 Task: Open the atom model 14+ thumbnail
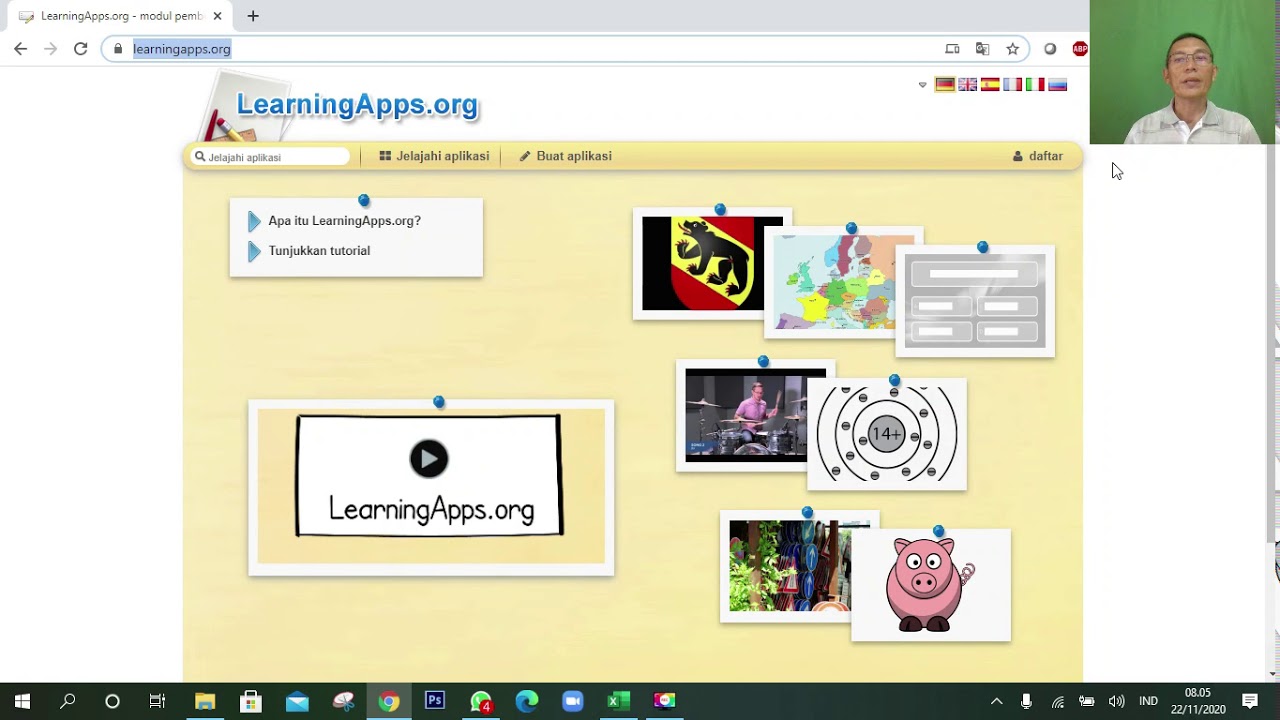(887, 434)
